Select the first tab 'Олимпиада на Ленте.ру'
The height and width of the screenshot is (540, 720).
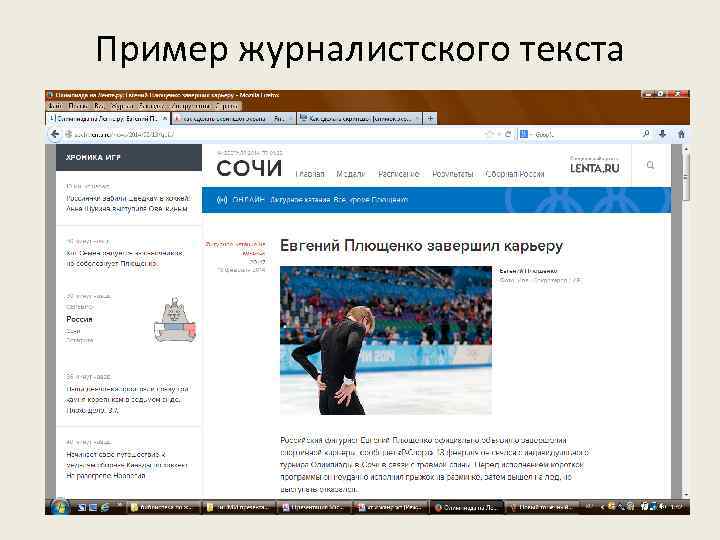[108, 118]
